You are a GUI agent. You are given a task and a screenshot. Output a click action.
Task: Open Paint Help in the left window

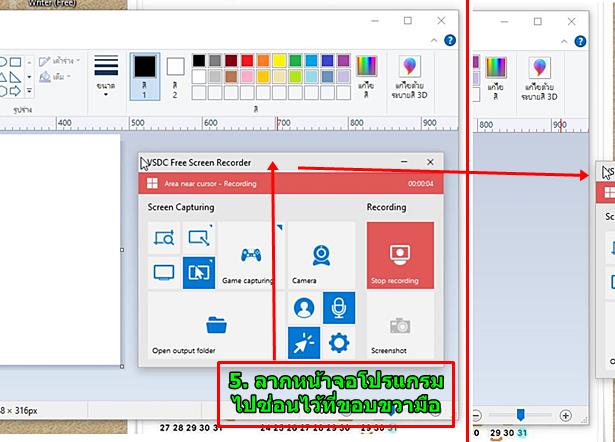point(450,40)
